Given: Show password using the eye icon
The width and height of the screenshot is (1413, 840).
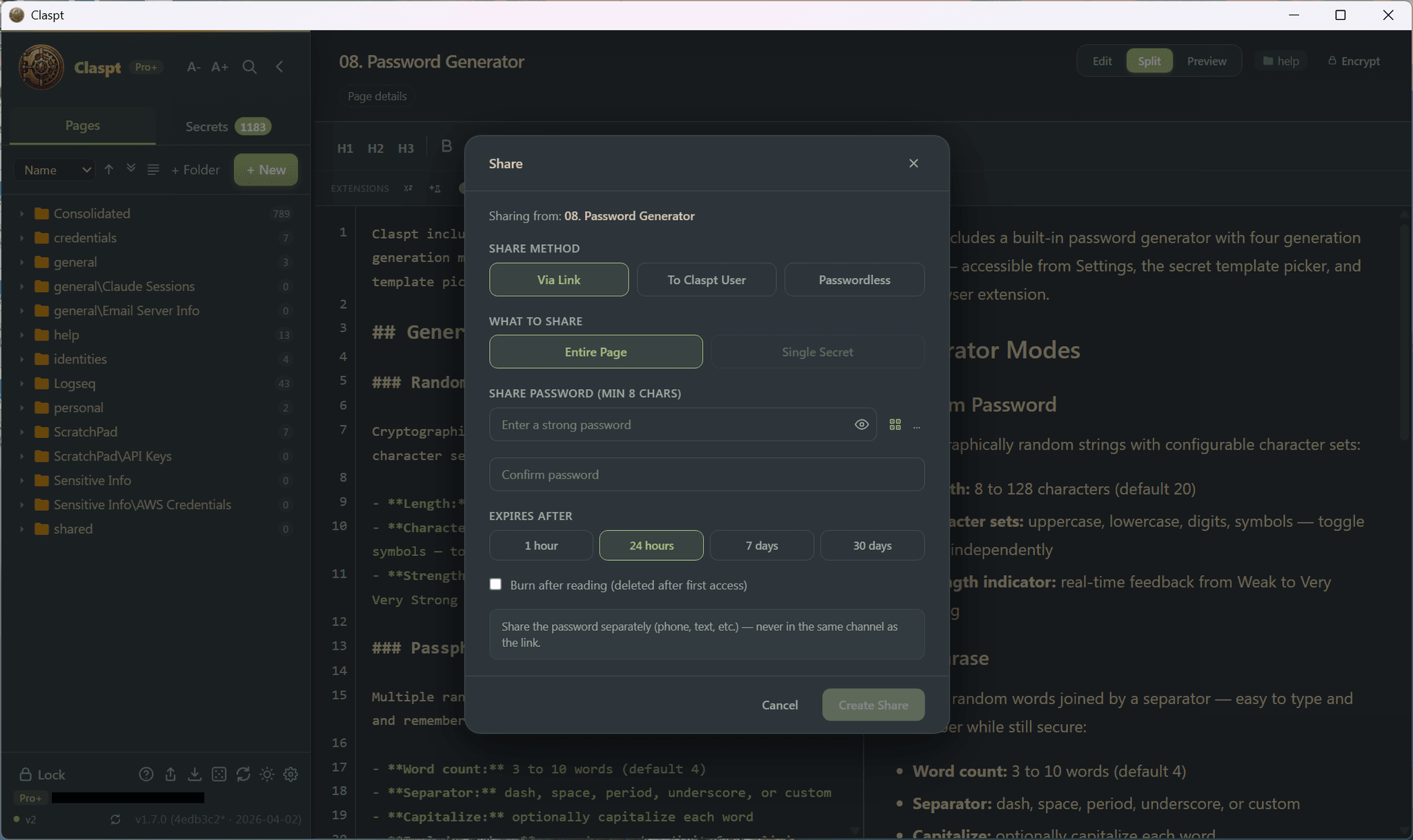Looking at the screenshot, I should coord(861,425).
